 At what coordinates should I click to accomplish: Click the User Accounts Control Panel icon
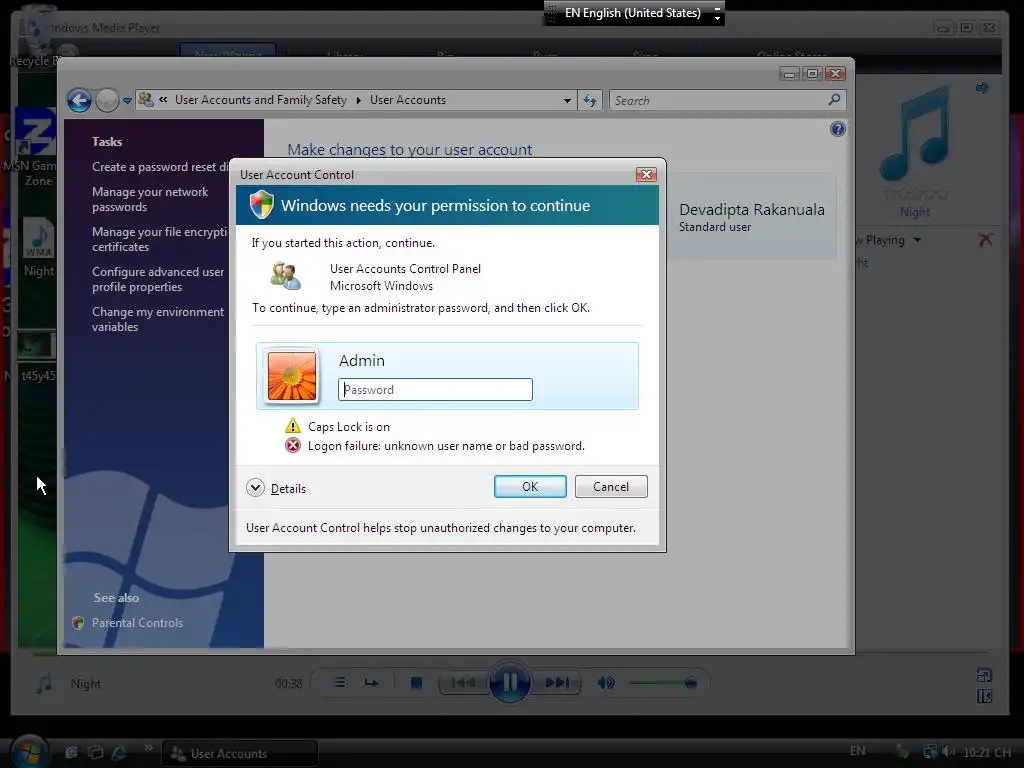pos(285,276)
